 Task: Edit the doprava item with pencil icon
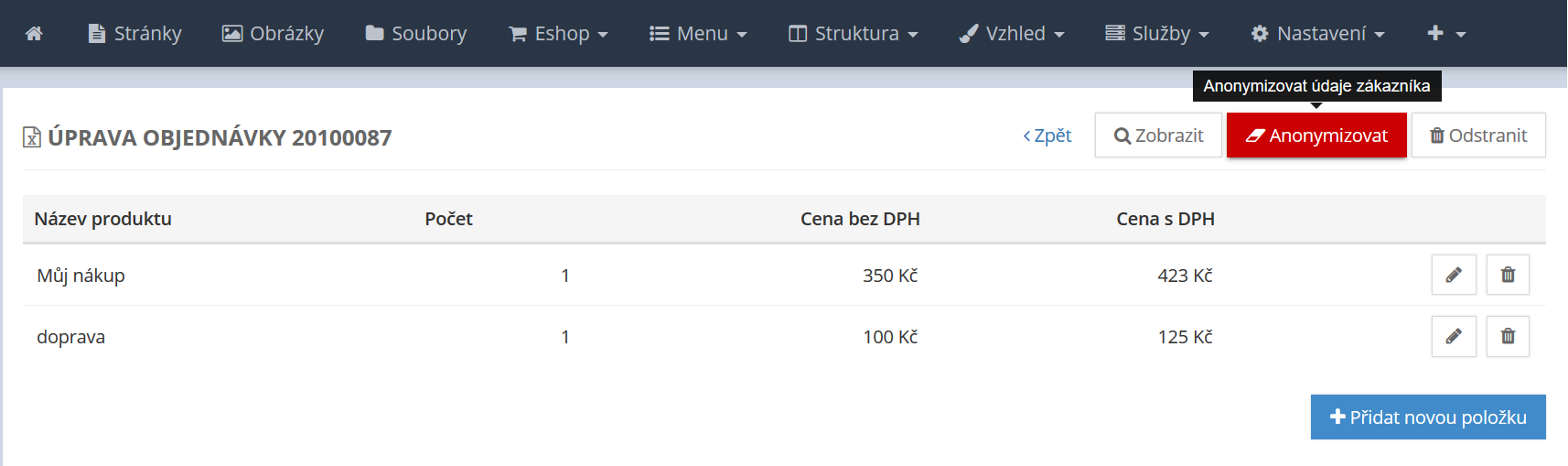pyautogui.click(x=1454, y=336)
